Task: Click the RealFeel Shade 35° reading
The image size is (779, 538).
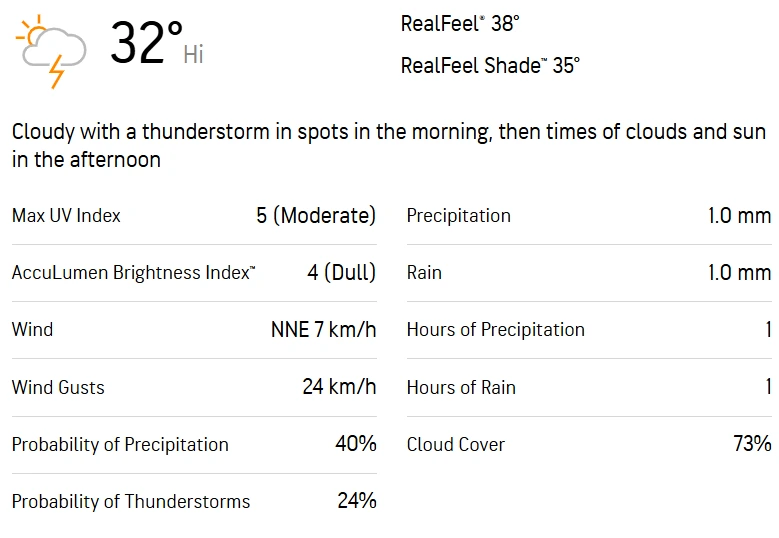Action: coord(490,66)
